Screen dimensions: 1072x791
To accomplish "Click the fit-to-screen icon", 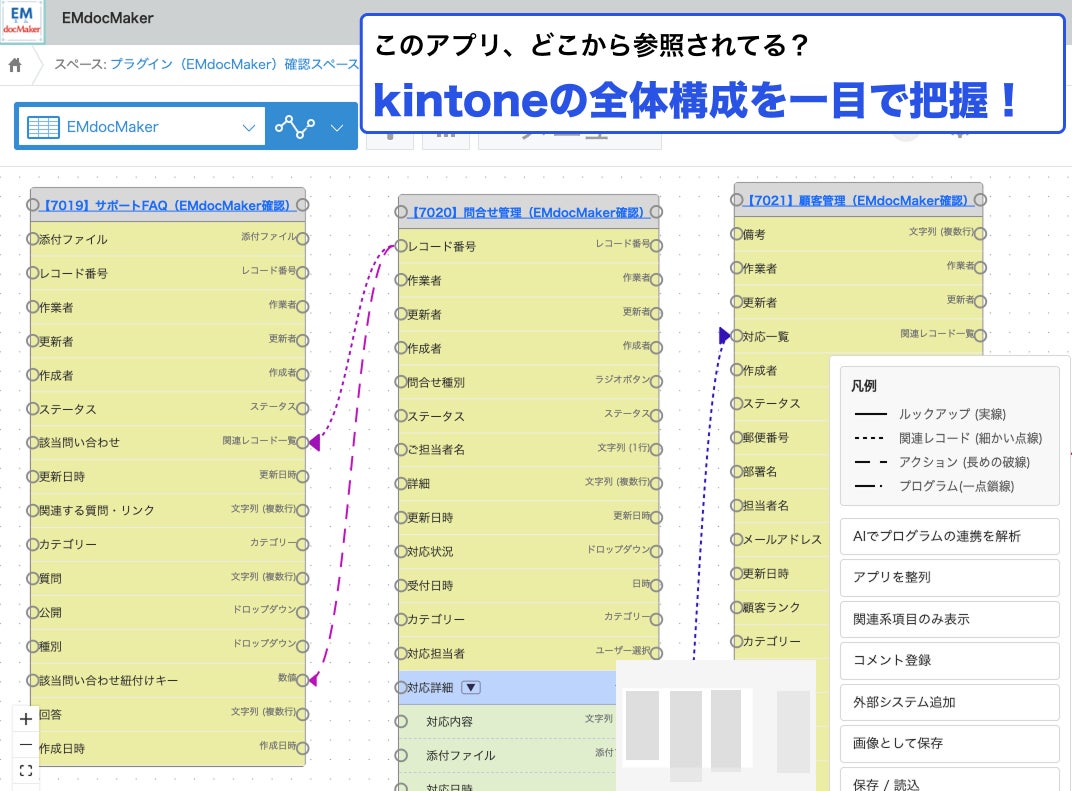I will [26, 770].
